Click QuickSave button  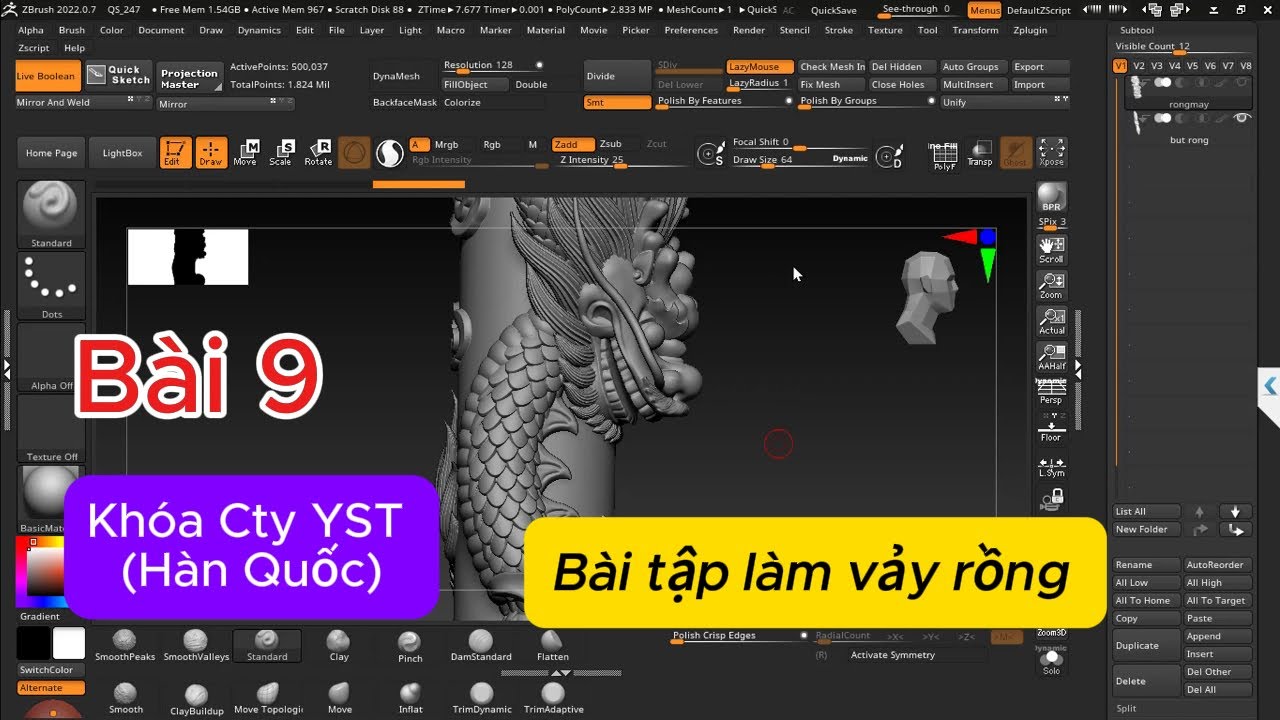(x=833, y=10)
